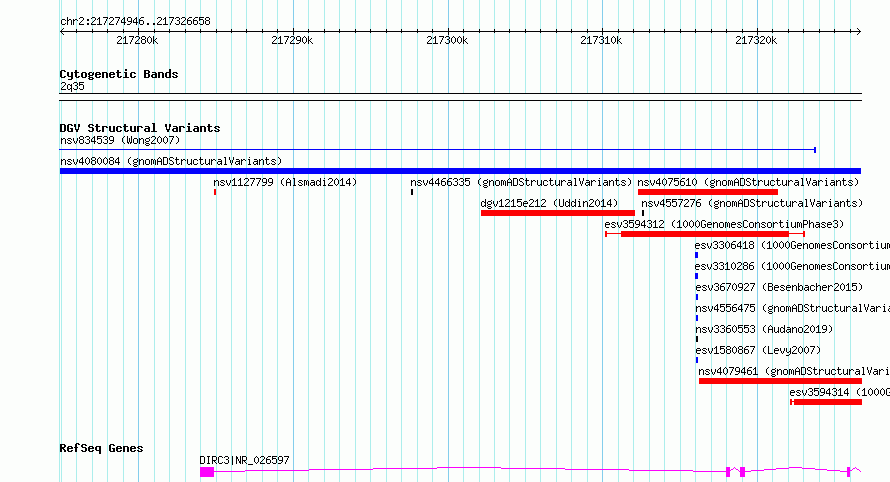Click the 217310k ruler tick label
Viewport: 890px width, 482px height.
pyautogui.click(x=601, y=40)
